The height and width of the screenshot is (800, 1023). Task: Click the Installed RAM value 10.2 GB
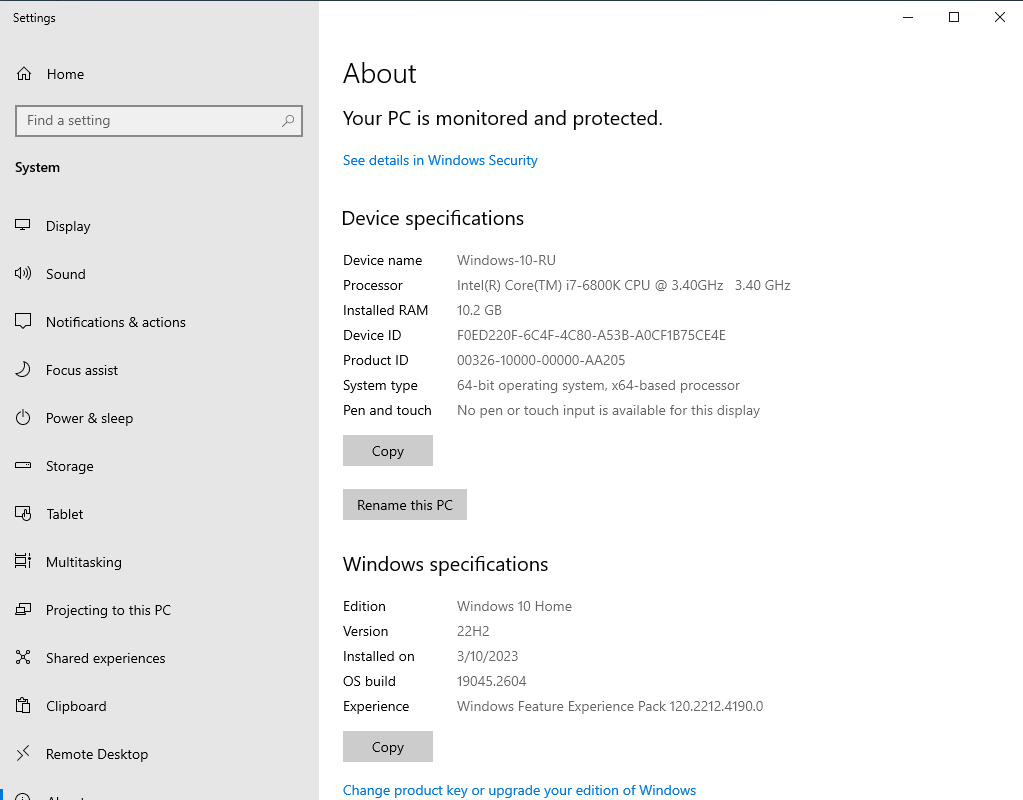pyautogui.click(x=480, y=311)
